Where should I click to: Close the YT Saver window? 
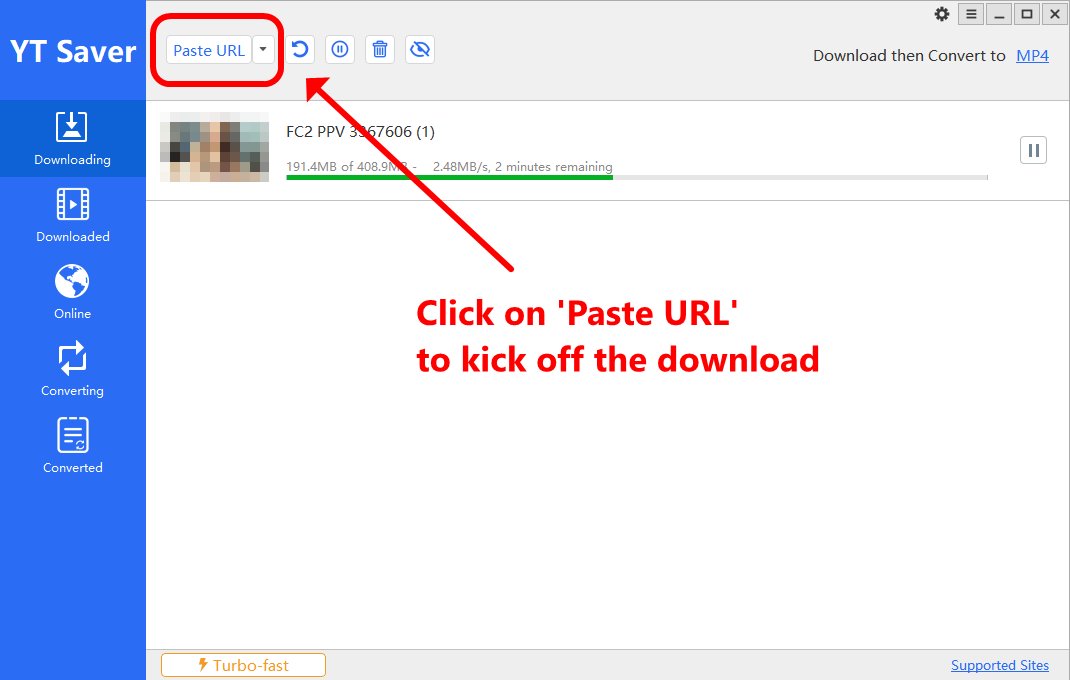(x=1055, y=14)
